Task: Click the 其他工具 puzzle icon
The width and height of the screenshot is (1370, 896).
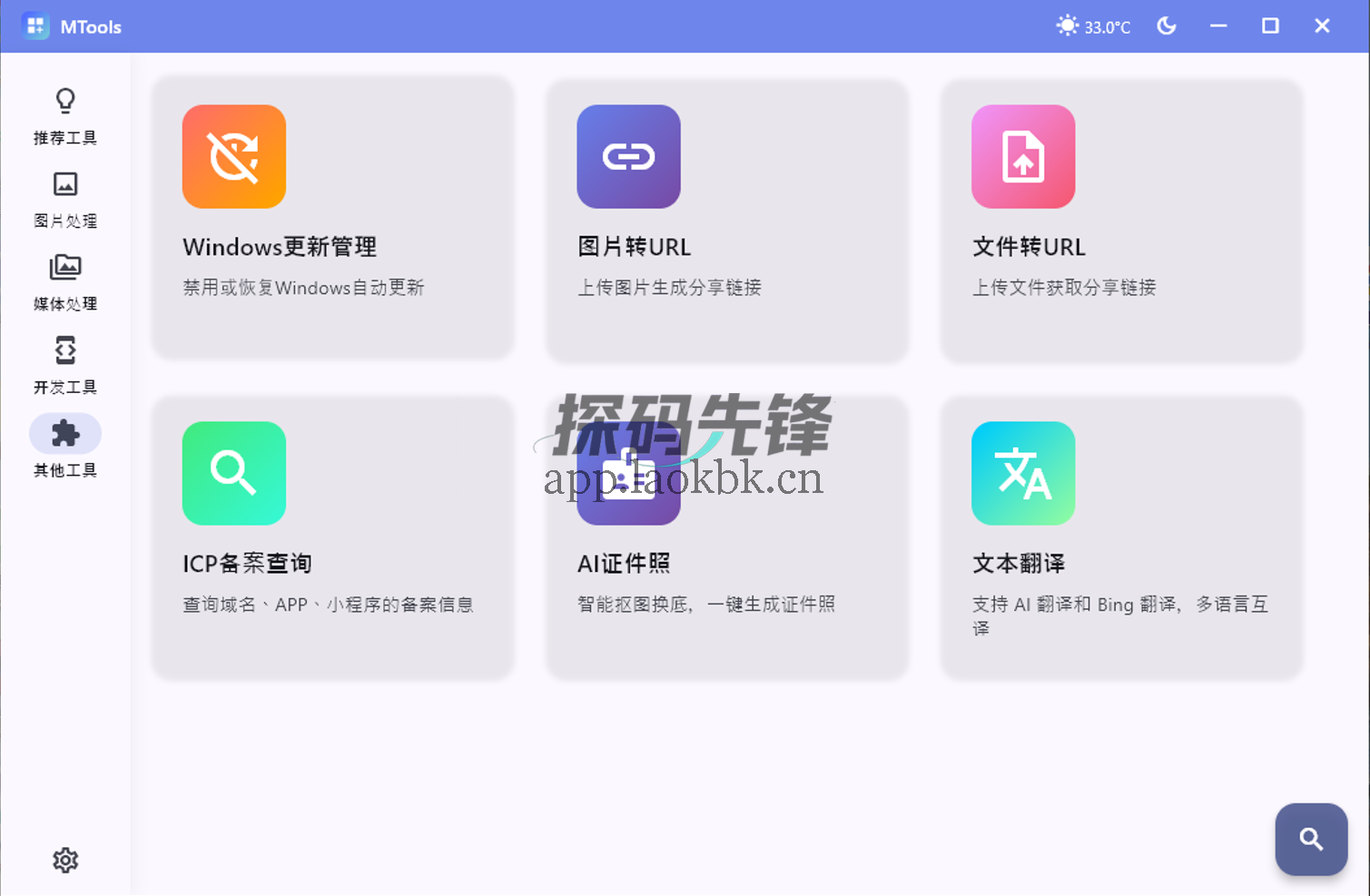Action: 64,433
